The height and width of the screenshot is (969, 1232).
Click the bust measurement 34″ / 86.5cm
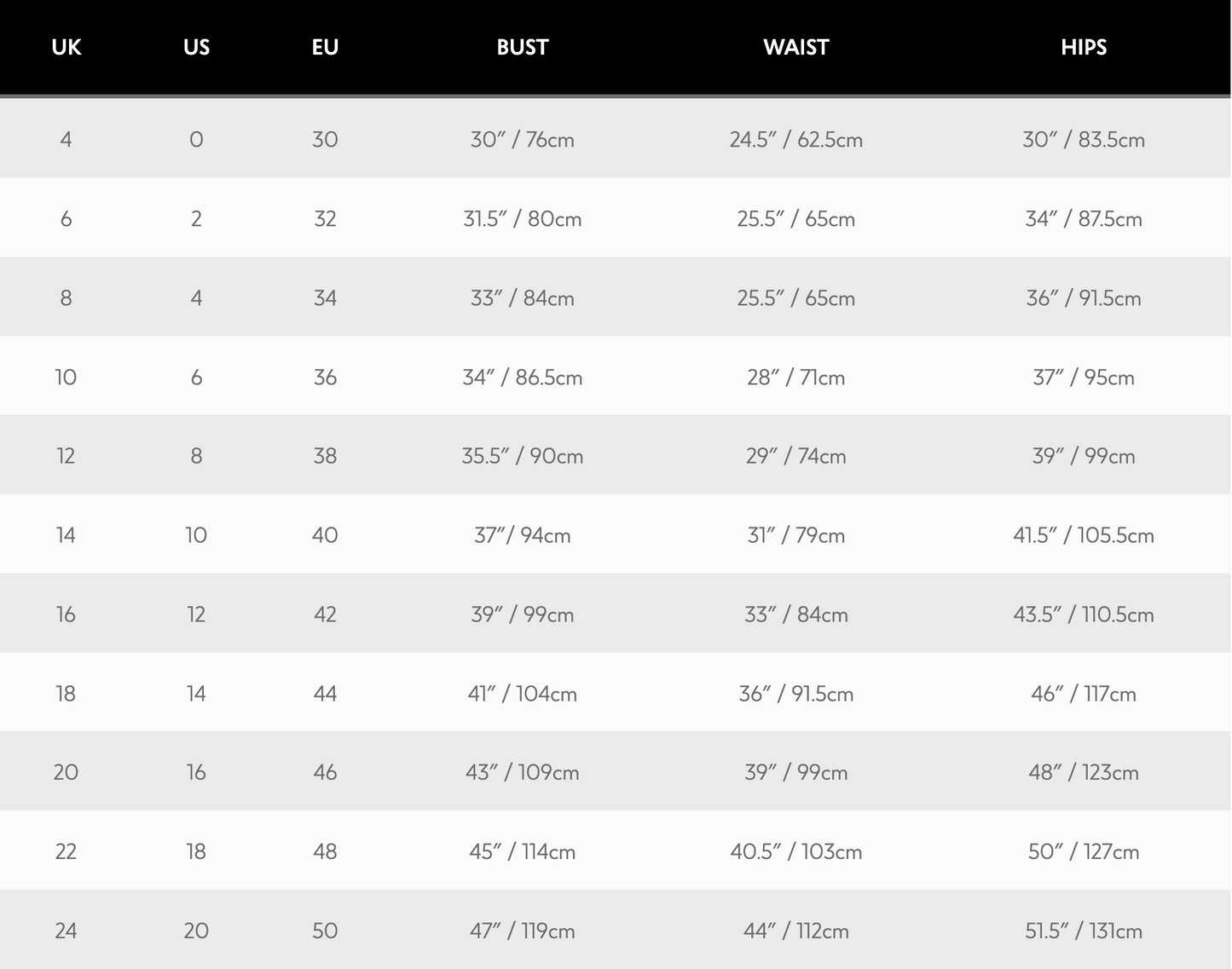522,377
